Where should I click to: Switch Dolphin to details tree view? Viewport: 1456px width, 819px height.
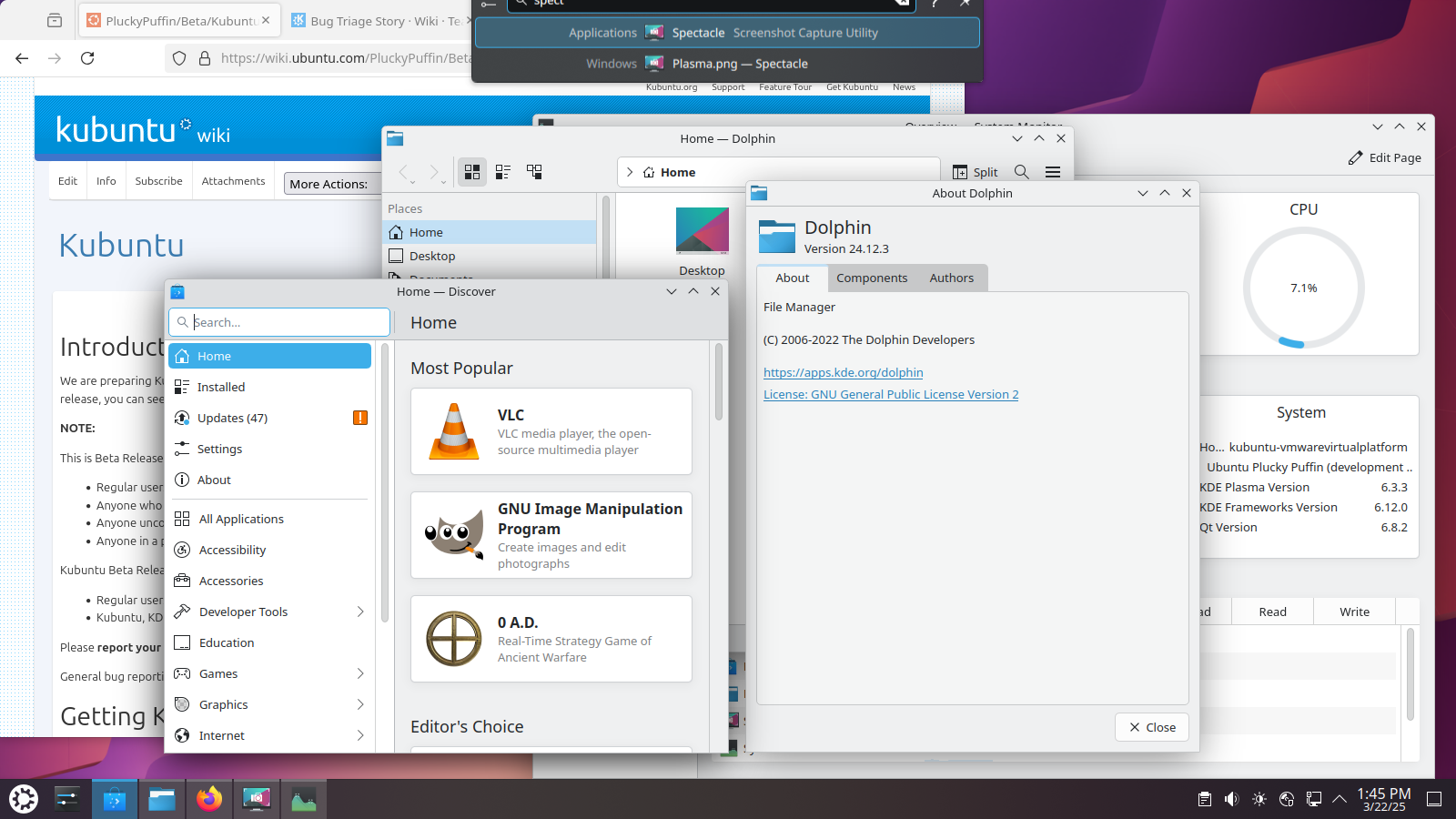pos(534,171)
